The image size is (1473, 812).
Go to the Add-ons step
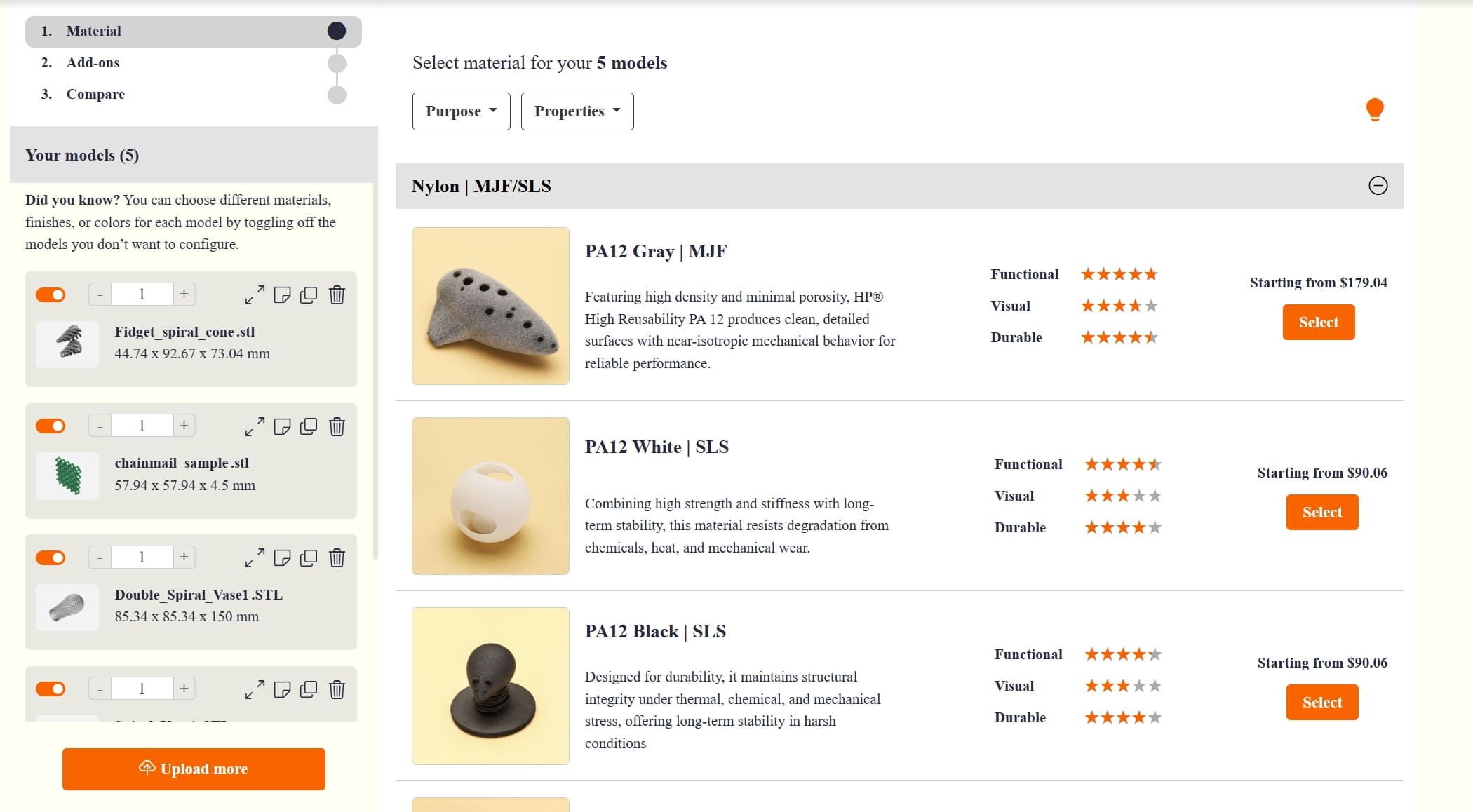click(x=92, y=62)
